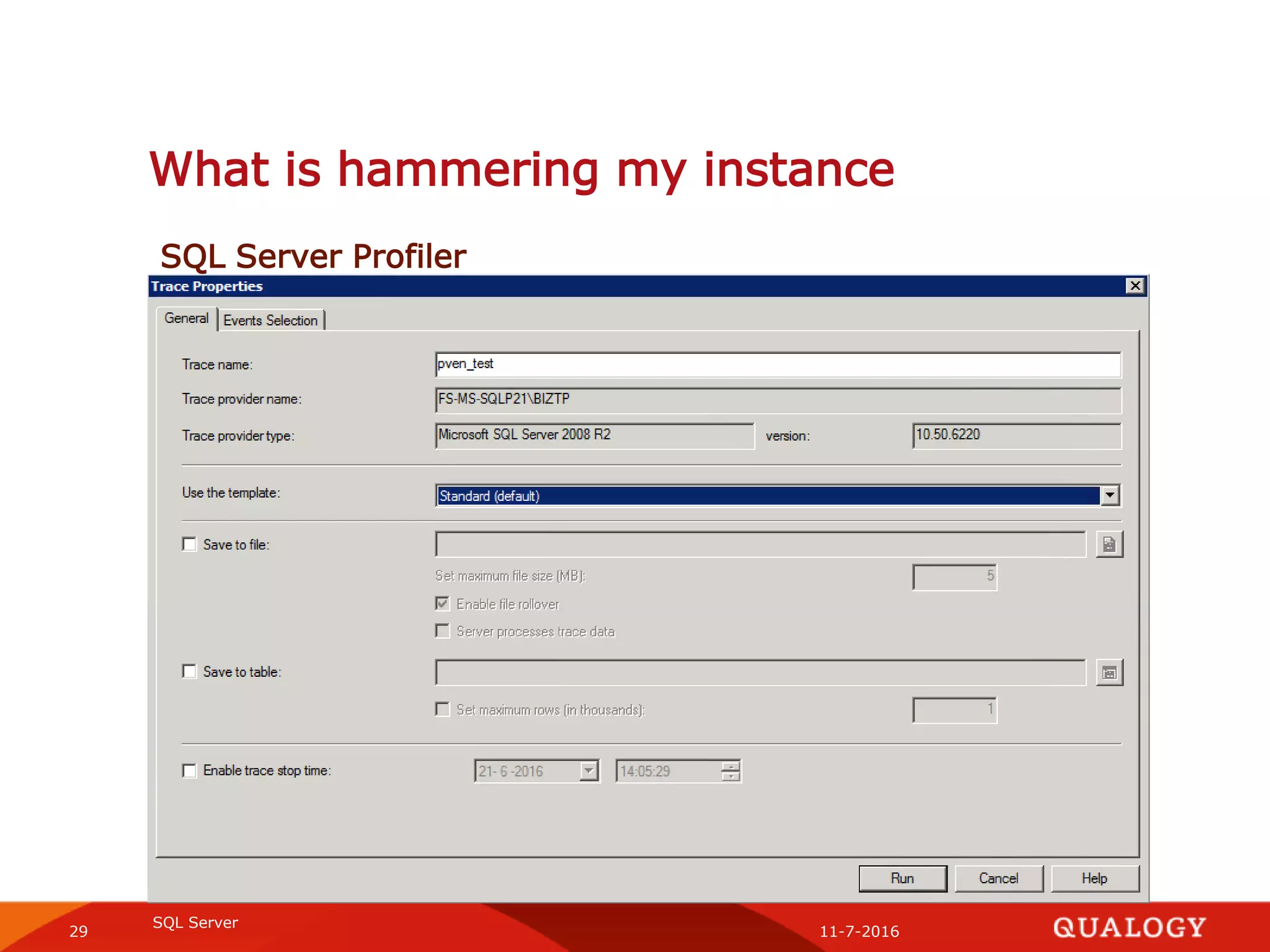The image size is (1270, 952).
Task: Uncheck Enable file rollover
Action: click(442, 604)
